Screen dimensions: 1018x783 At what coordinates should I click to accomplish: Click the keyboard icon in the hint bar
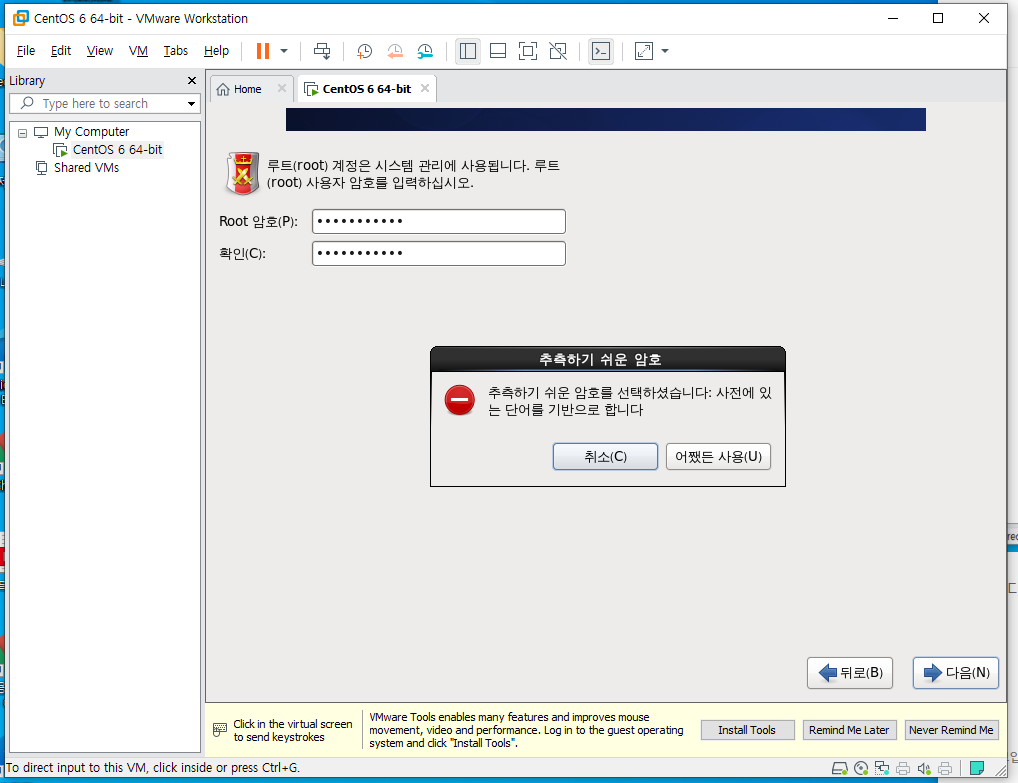tap(220, 730)
